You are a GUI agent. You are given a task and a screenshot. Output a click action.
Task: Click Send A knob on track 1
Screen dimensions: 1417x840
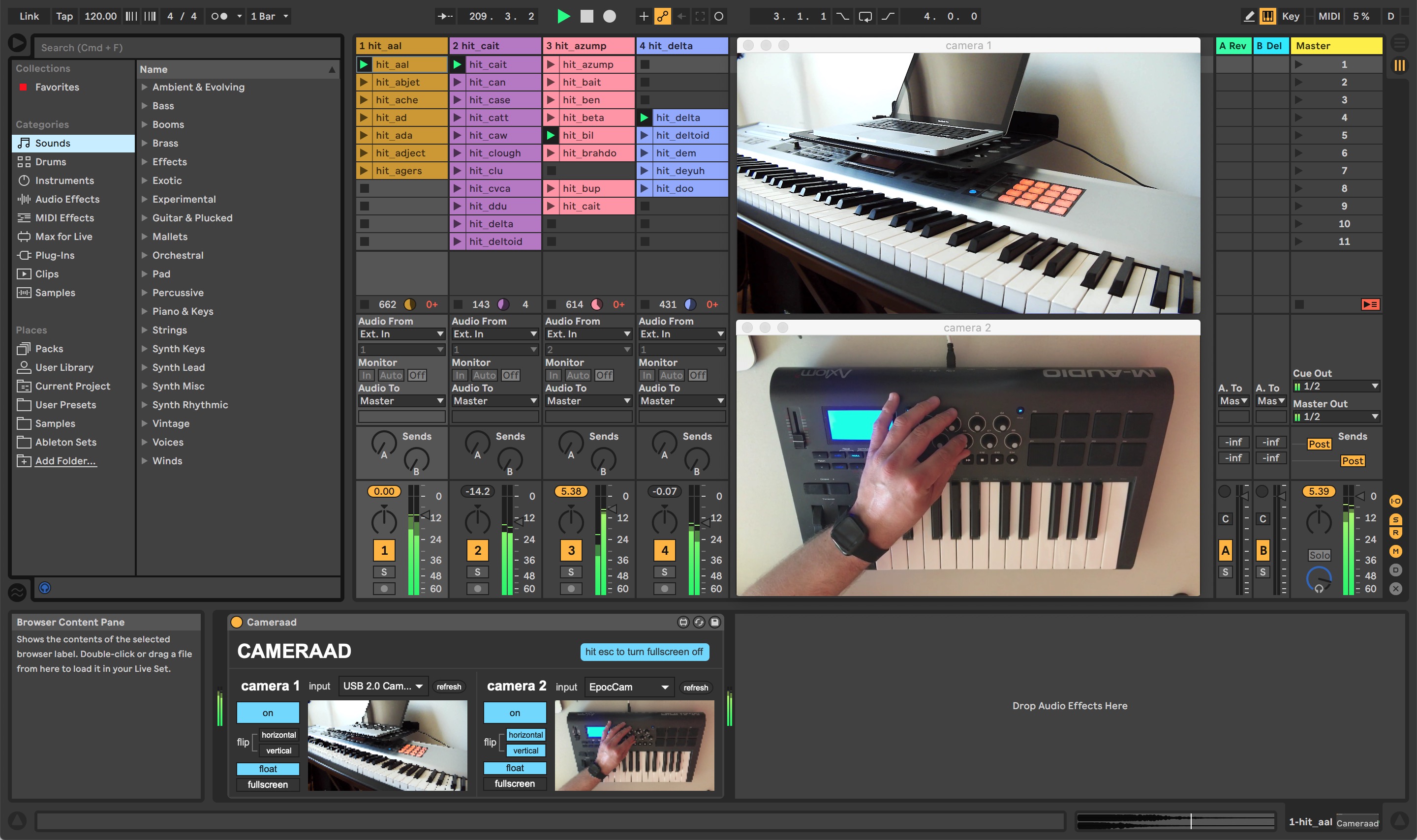tap(383, 442)
